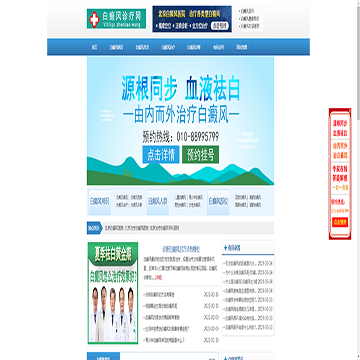Screen dimensions: 360x360
Task: Click first link right of header banner
Action: pyautogui.click(x=247, y=11)
